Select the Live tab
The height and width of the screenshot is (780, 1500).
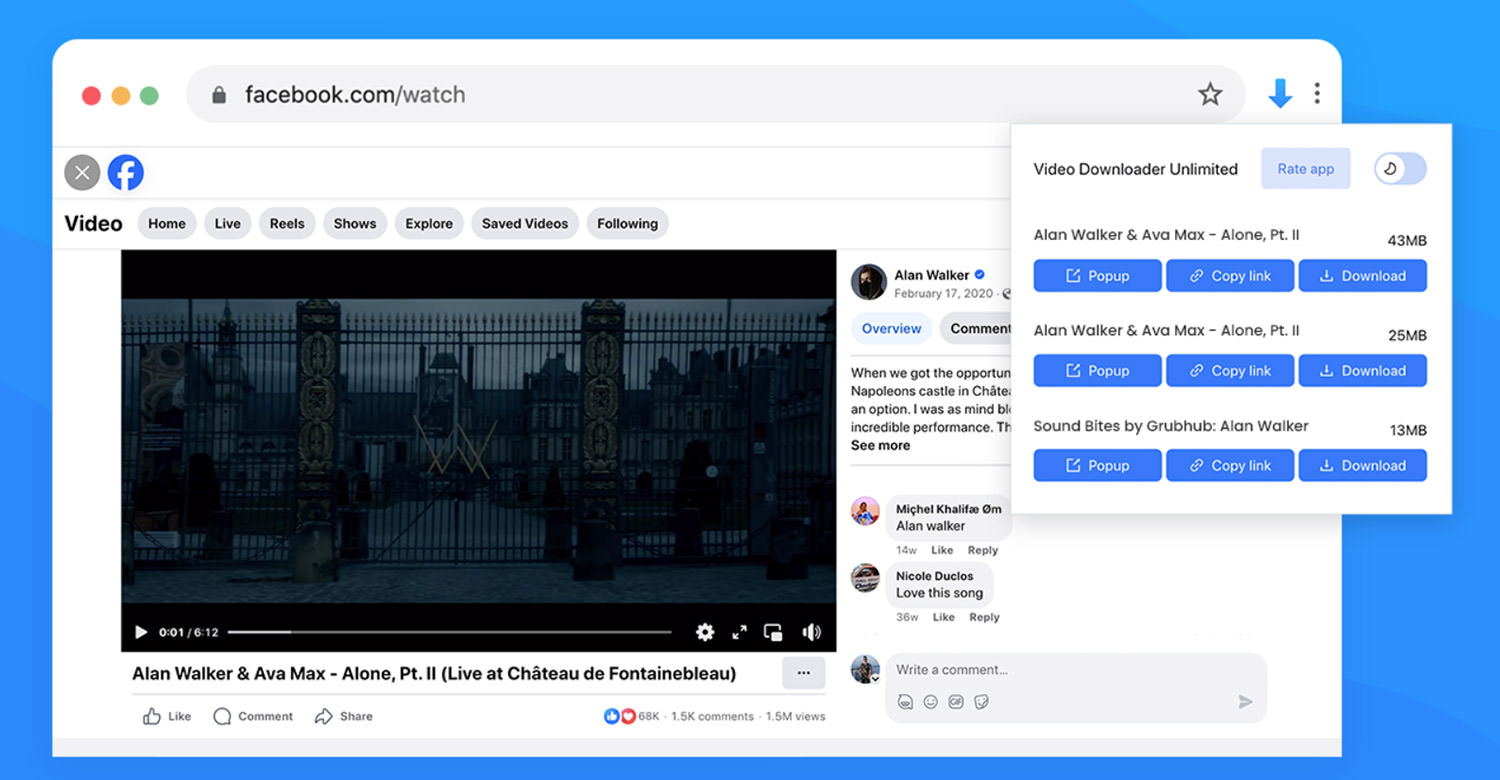tap(227, 224)
